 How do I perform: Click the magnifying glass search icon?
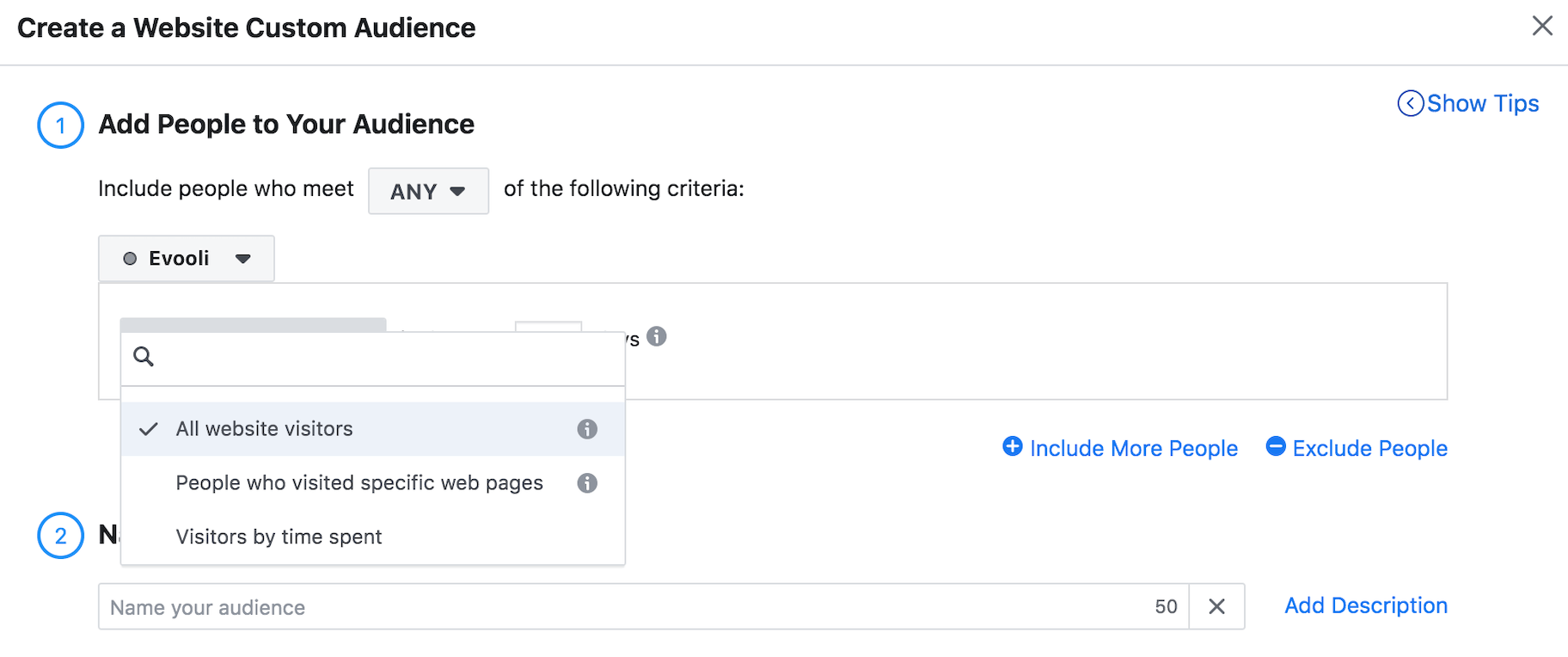point(144,357)
